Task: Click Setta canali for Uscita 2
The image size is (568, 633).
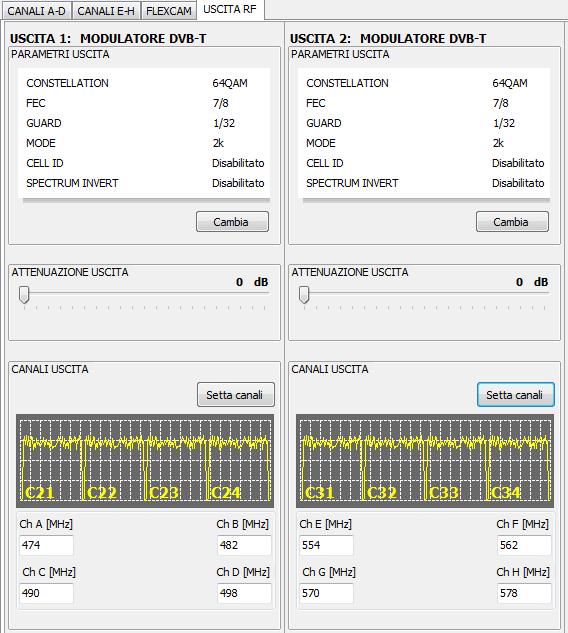Action: click(516, 394)
